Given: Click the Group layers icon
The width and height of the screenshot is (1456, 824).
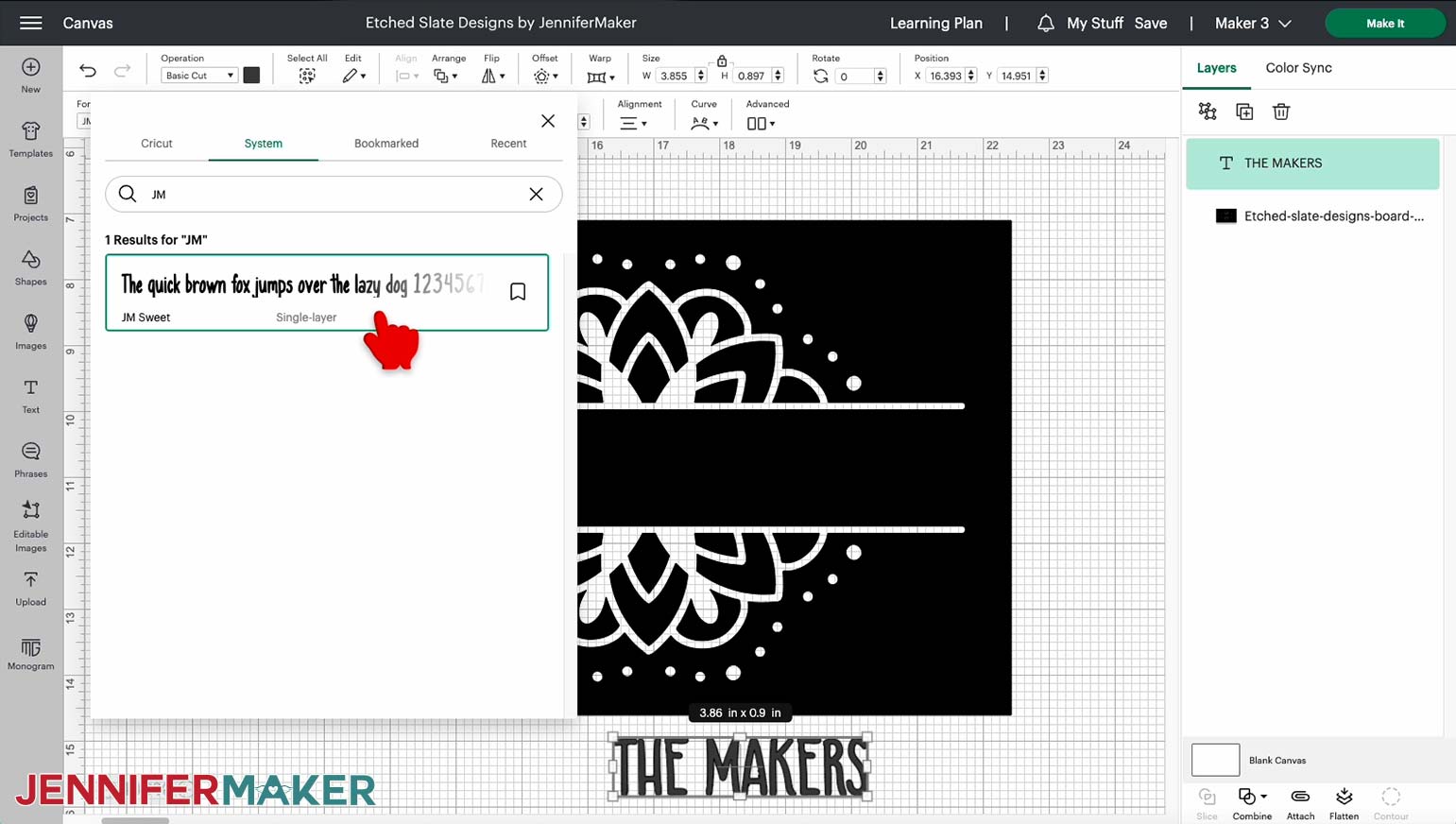Looking at the screenshot, I should pos(1208,112).
